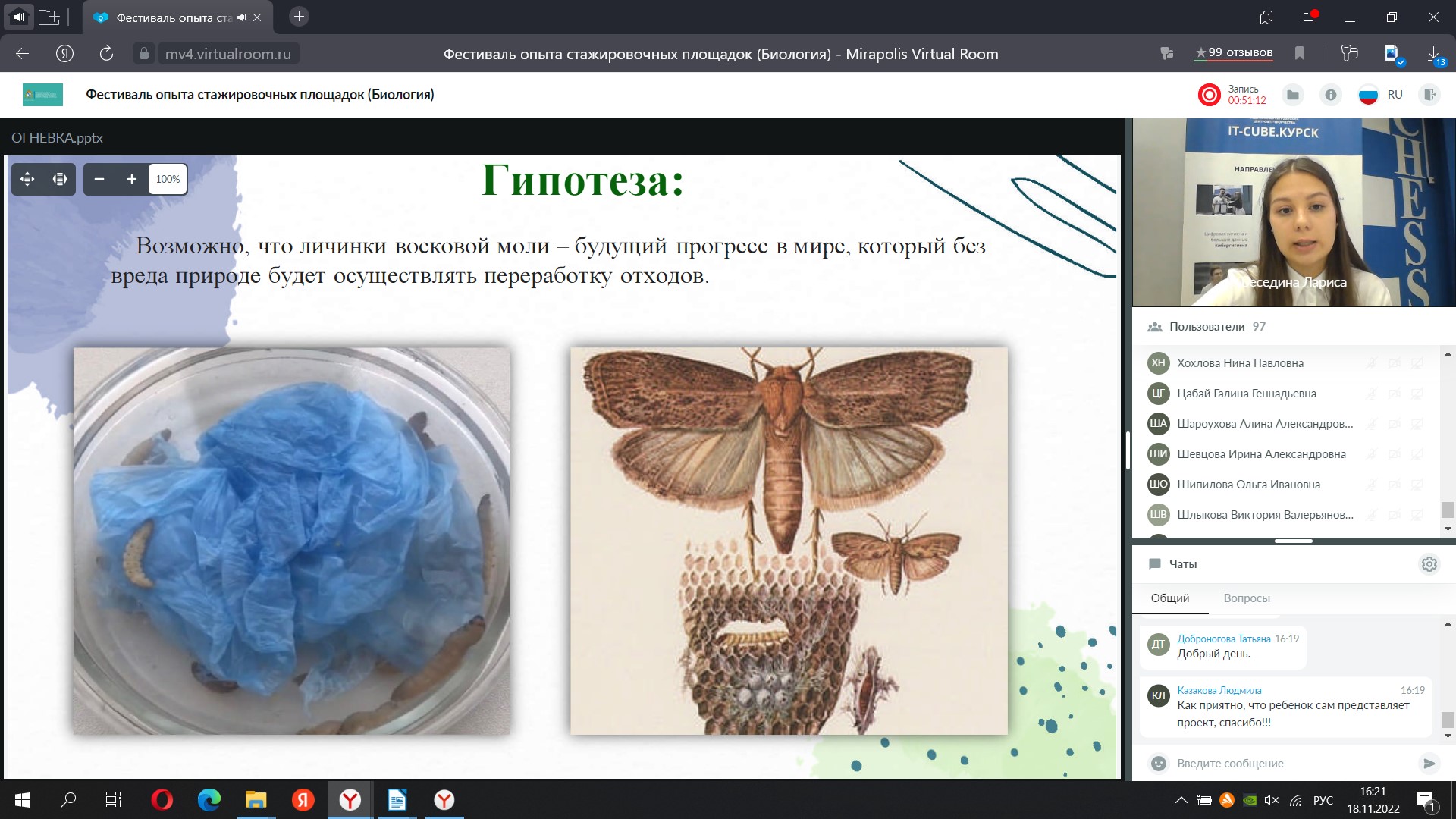The width and height of the screenshot is (1456, 819).
Task: Open browser menu with red dot
Action: coord(1310,17)
